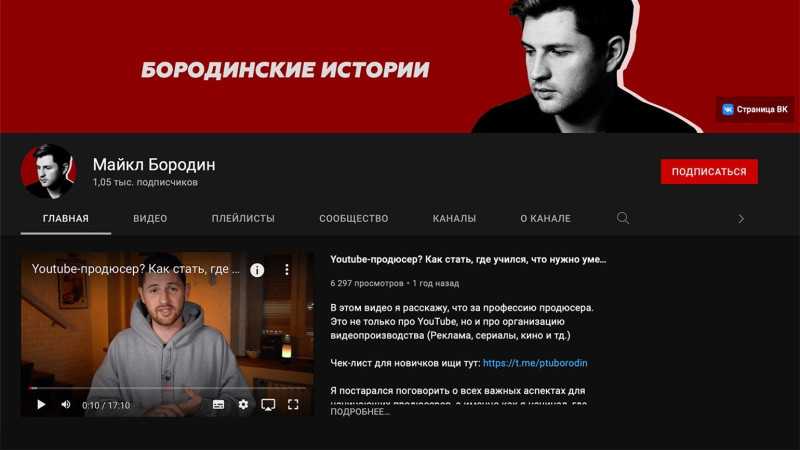Open the three-dot video menu
The width and height of the screenshot is (800, 450).
pos(287,270)
